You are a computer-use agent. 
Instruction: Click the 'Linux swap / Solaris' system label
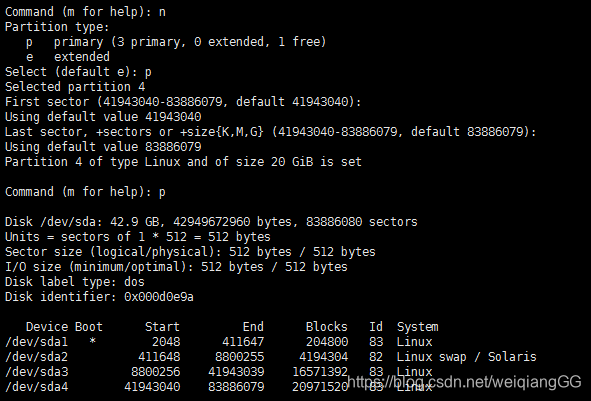[466, 357]
